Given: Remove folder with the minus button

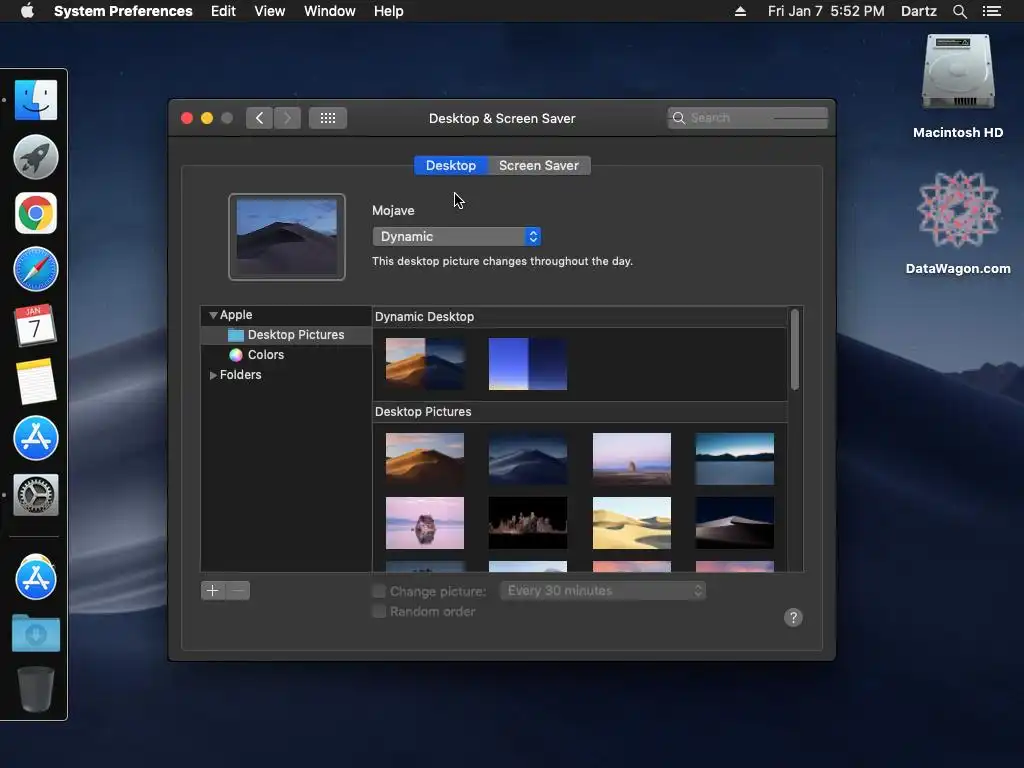Looking at the screenshot, I should coord(238,590).
